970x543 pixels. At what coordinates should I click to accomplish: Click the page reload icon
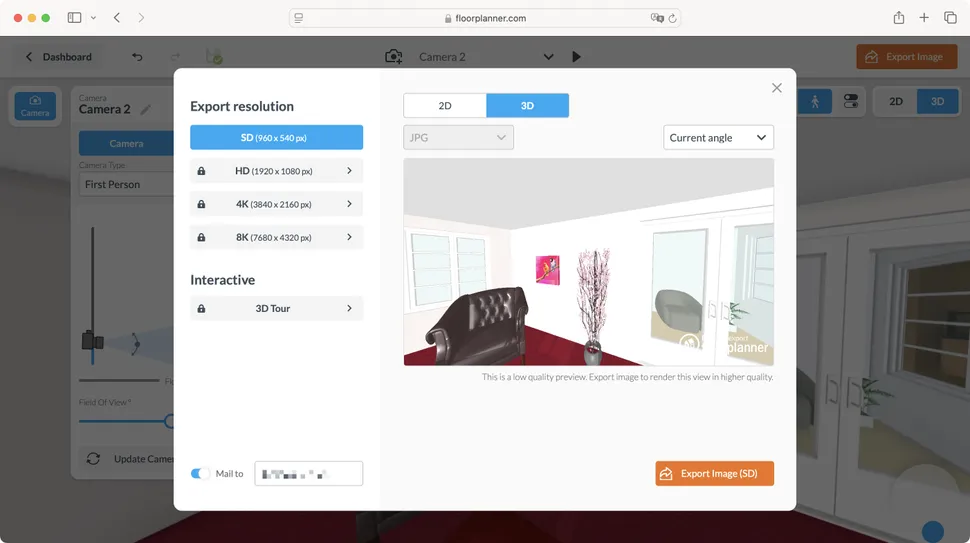point(672,18)
